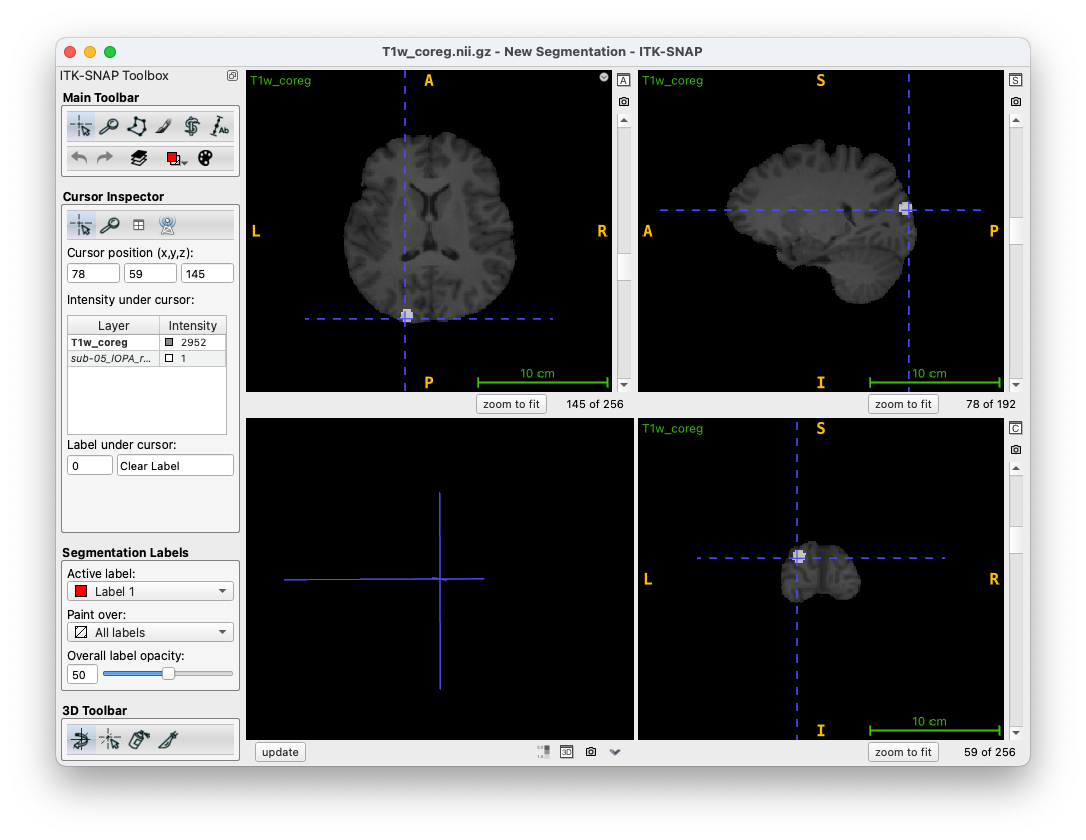Click the Layer column header

point(114,325)
